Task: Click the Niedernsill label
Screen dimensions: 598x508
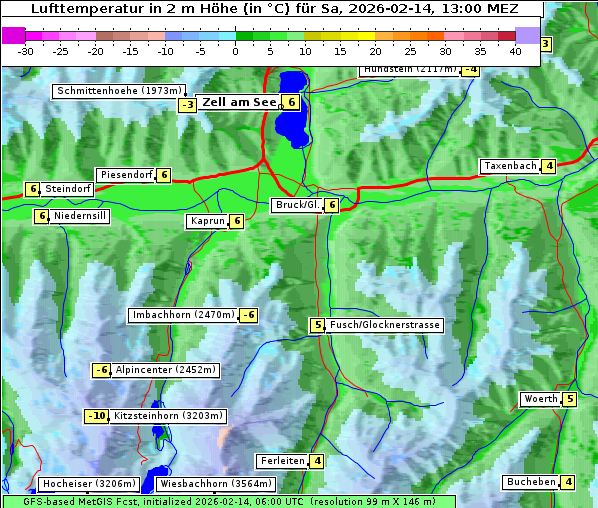Action: pos(79,216)
